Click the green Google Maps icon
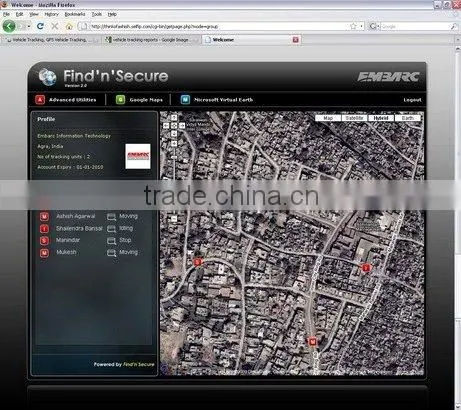 pos(120,100)
